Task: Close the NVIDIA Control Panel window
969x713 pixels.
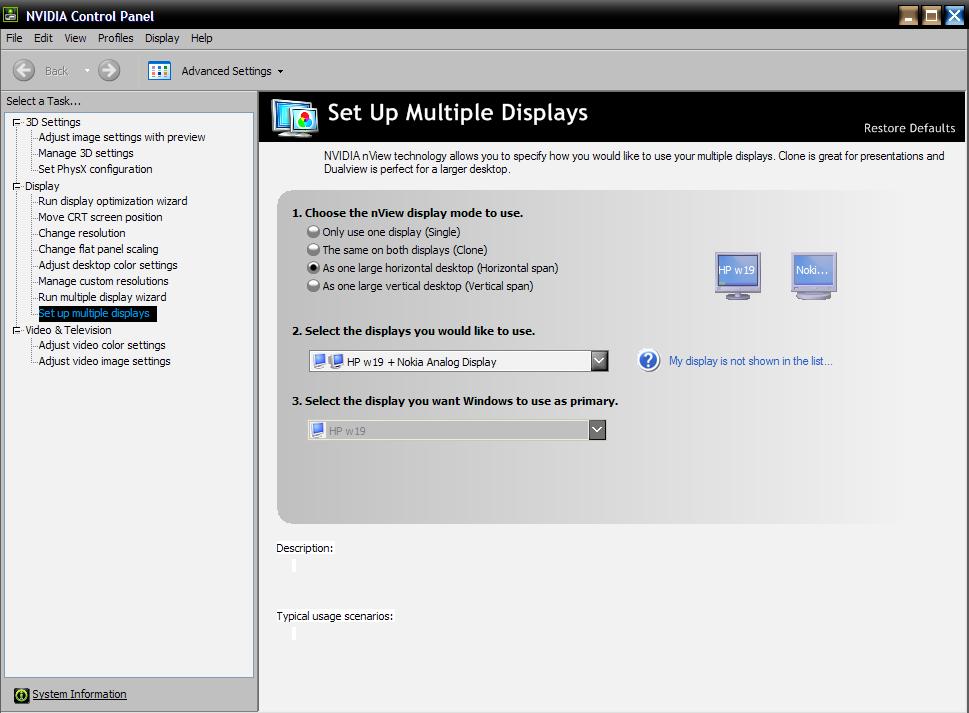Action: coord(954,15)
